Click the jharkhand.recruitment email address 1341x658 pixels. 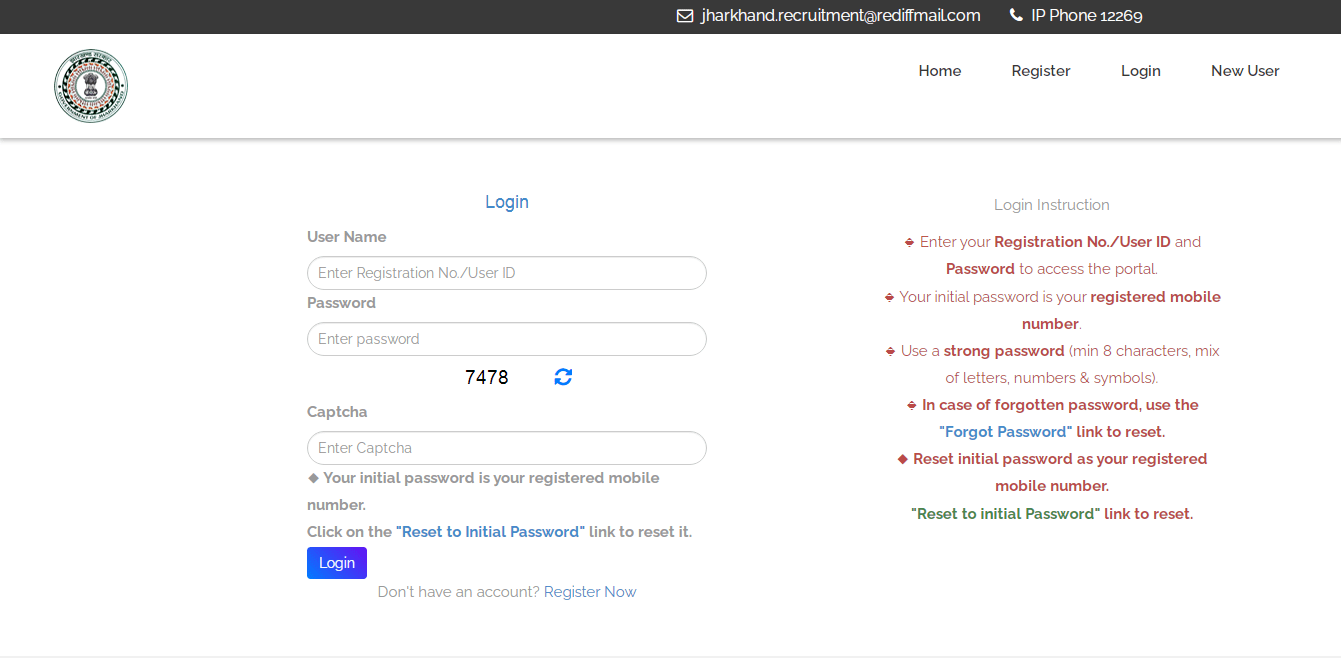[x=841, y=16]
